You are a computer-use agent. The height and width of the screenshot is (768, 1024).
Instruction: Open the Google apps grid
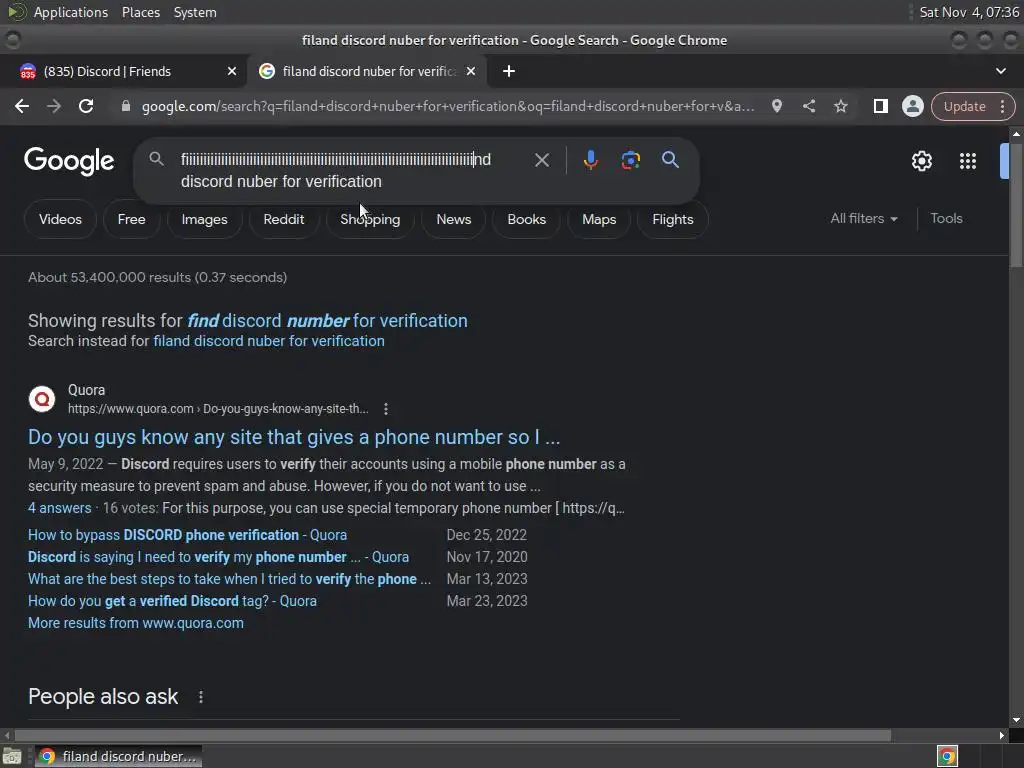click(968, 161)
